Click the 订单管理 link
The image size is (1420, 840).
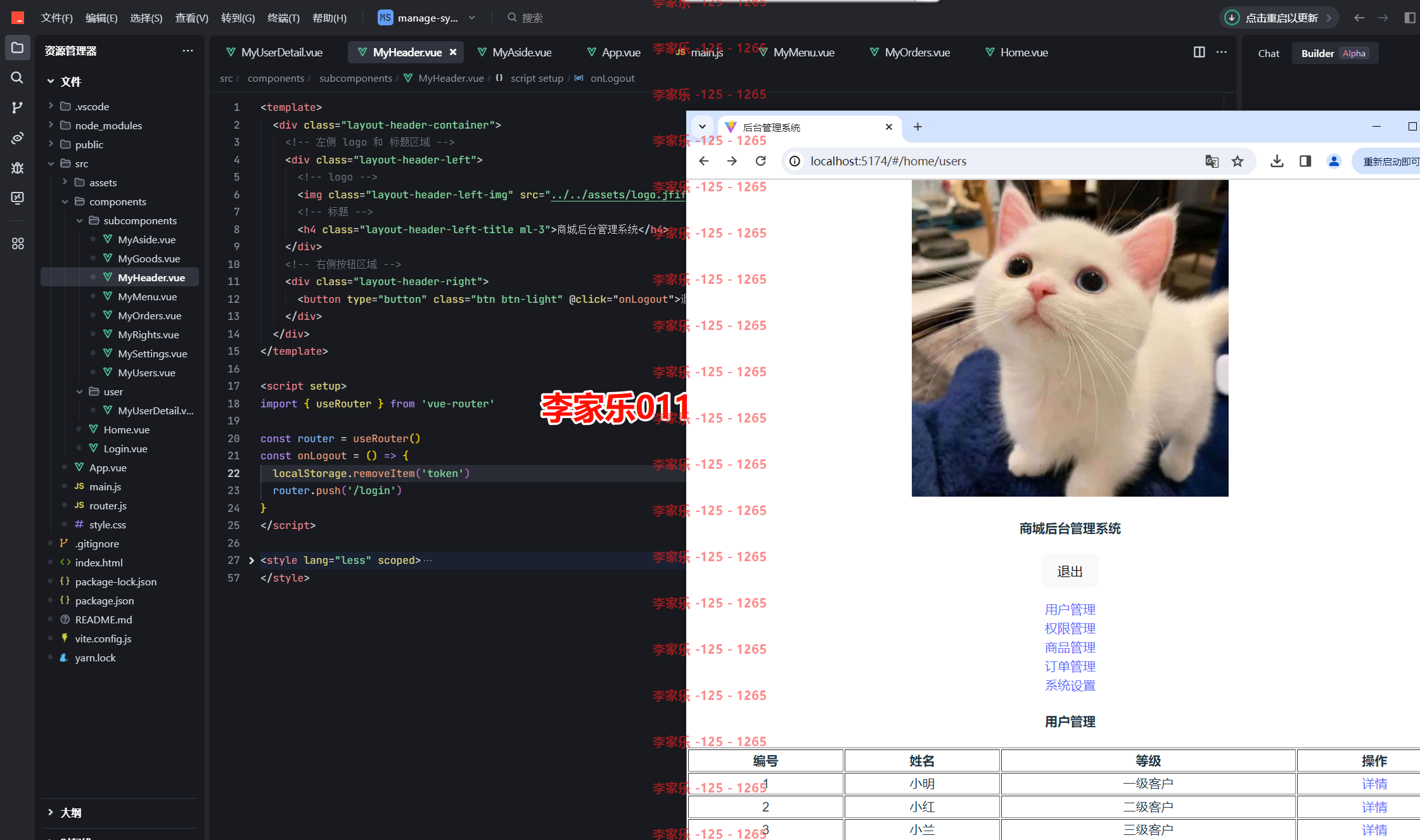click(x=1070, y=666)
